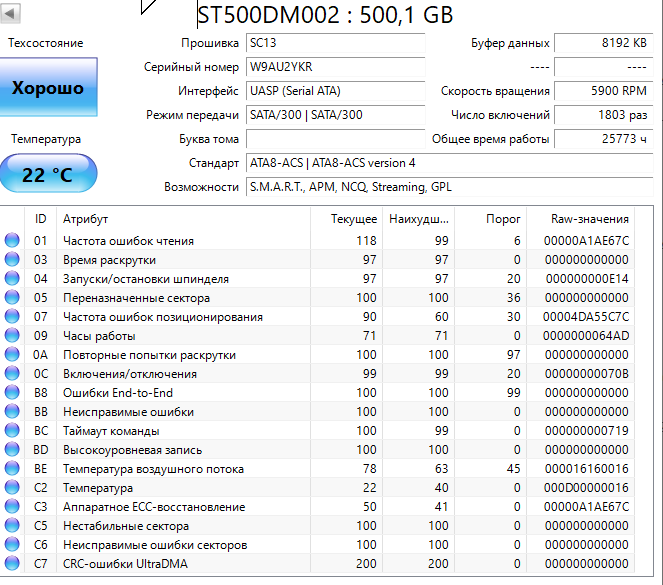Image resolution: width=663 pixels, height=585 pixels.
Task: Select firmware field showing SC13
Action: [x=336, y=43]
